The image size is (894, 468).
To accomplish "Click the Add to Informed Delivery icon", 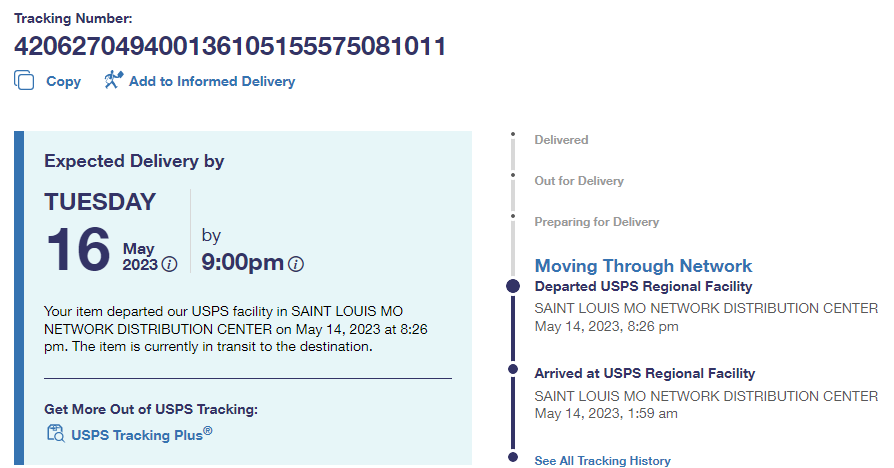I will click(x=113, y=80).
